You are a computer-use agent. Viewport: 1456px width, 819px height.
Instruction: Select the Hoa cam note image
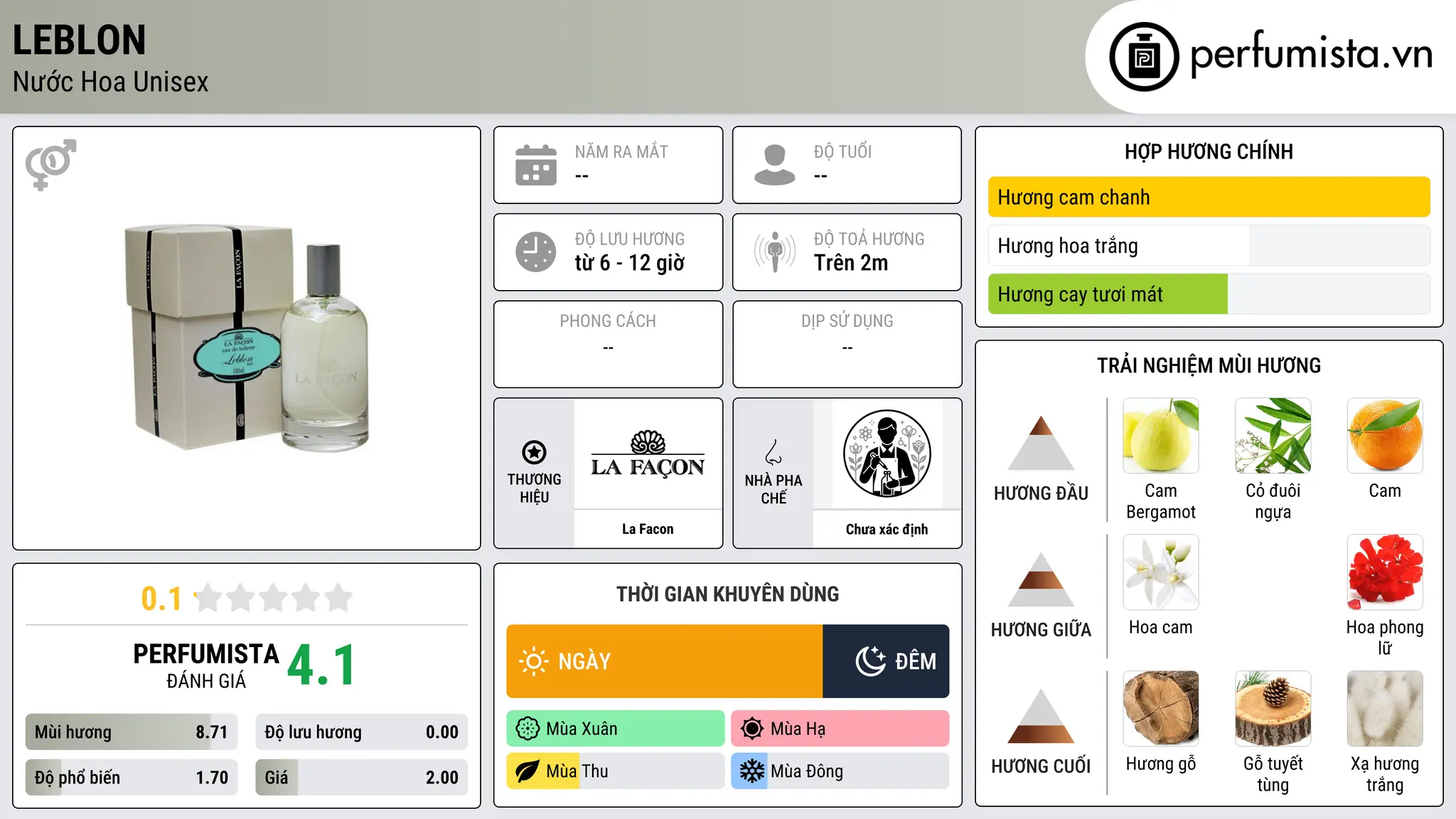pyautogui.click(x=1161, y=572)
